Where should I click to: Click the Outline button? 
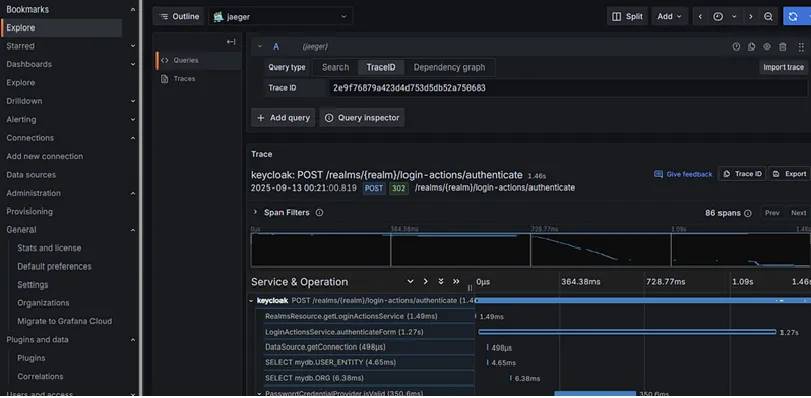coord(178,17)
